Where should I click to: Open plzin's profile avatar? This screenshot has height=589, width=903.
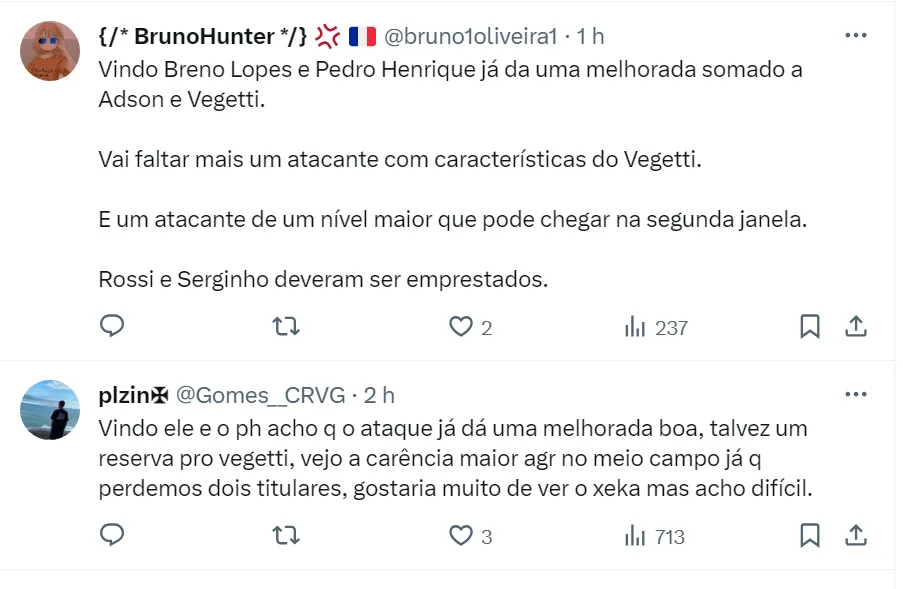coord(50,409)
